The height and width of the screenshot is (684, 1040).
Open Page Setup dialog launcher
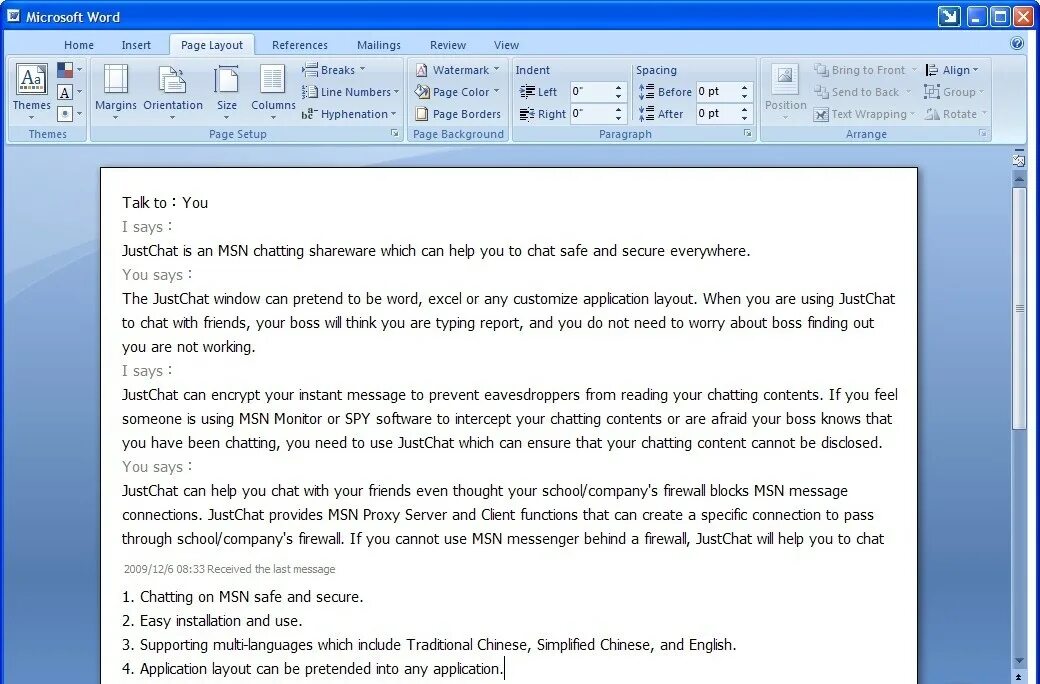click(395, 133)
